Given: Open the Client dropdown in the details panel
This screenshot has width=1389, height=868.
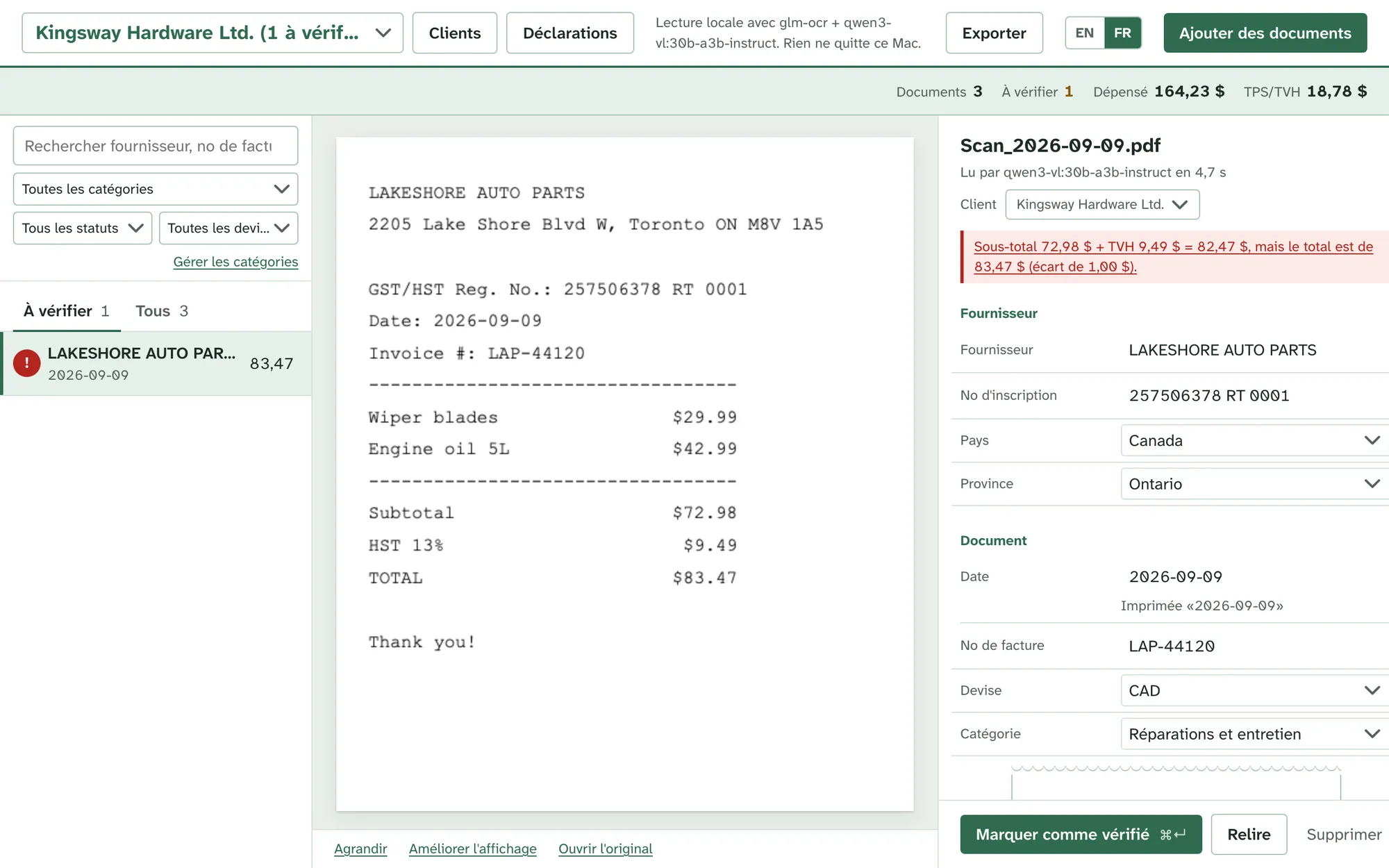Looking at the screenshot, I should [1102, 204].
